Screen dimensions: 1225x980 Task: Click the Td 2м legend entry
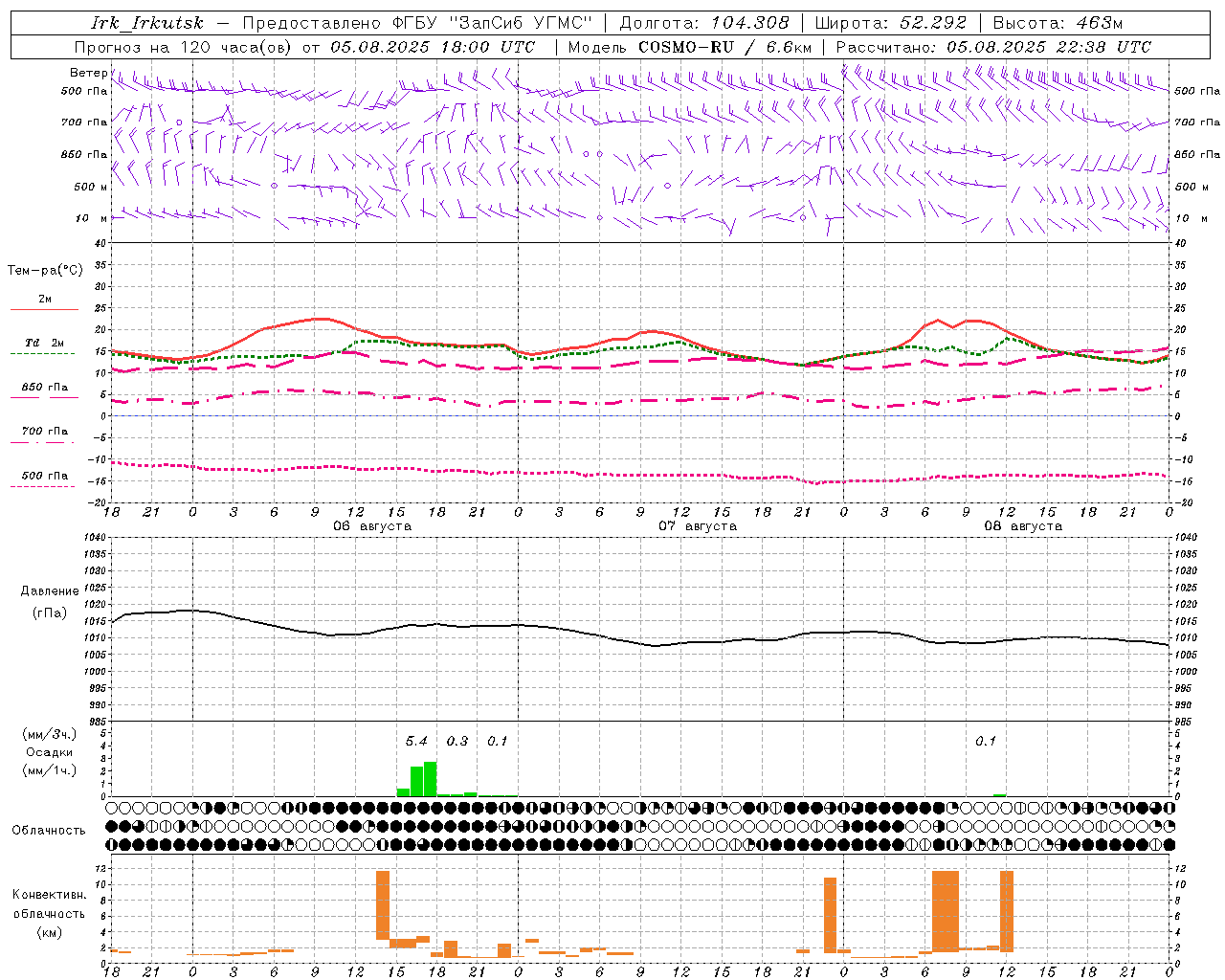point(44,344)
